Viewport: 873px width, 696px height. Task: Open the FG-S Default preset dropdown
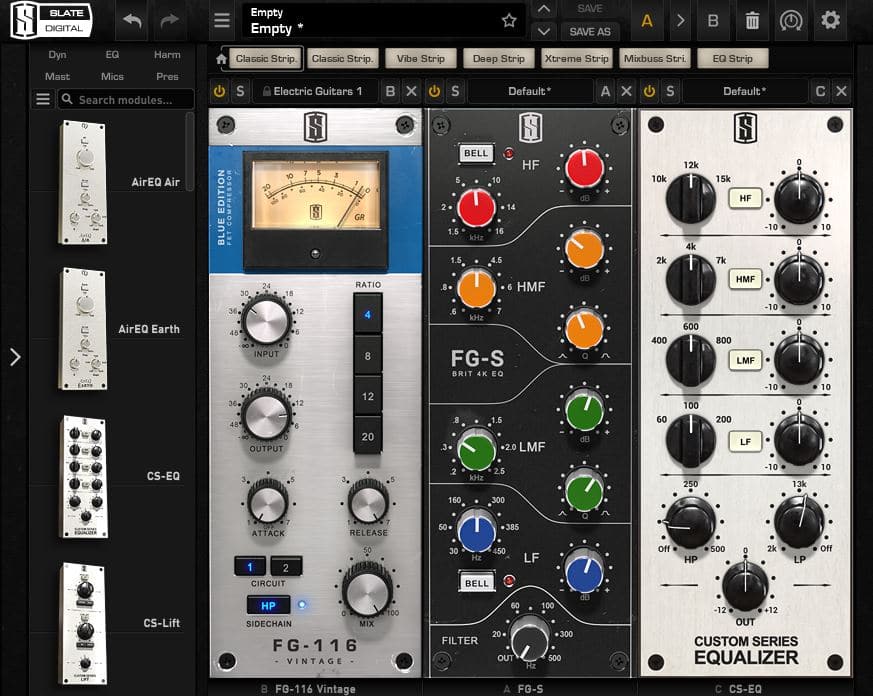[529, 91]
